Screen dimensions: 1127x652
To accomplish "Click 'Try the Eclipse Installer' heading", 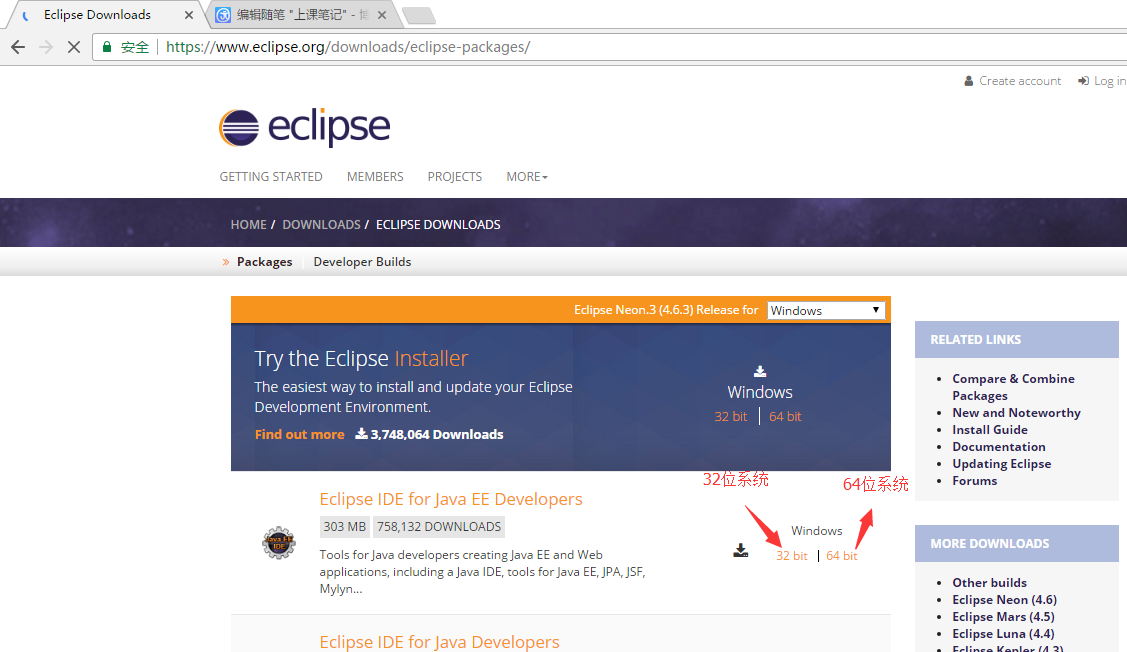I will pyautogui.click(x=361, y=359).
